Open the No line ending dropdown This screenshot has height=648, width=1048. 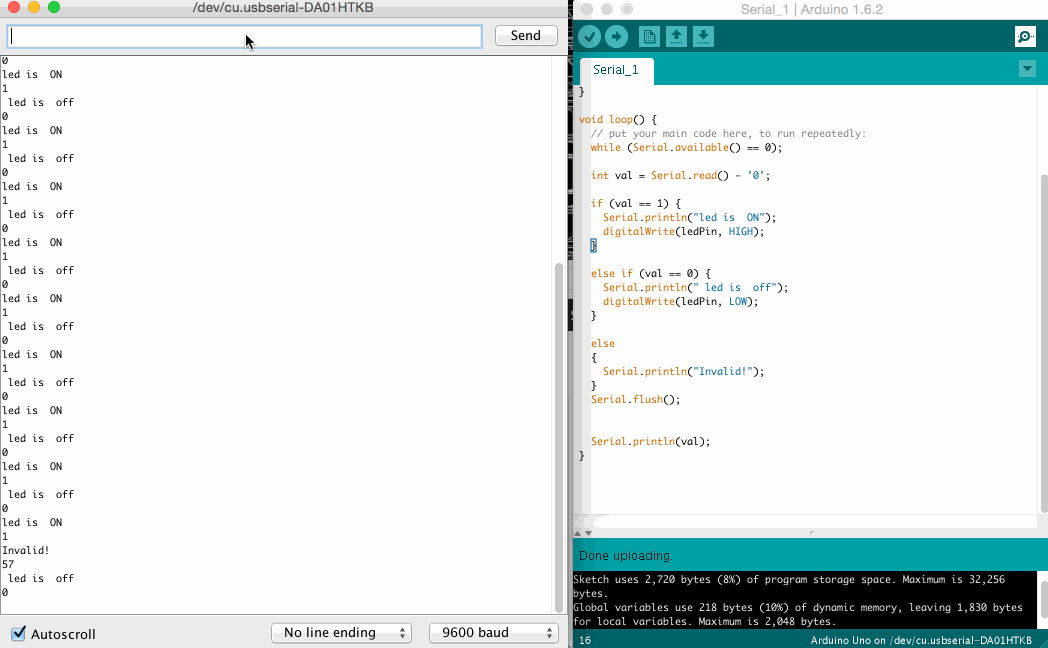coord(341,633)
